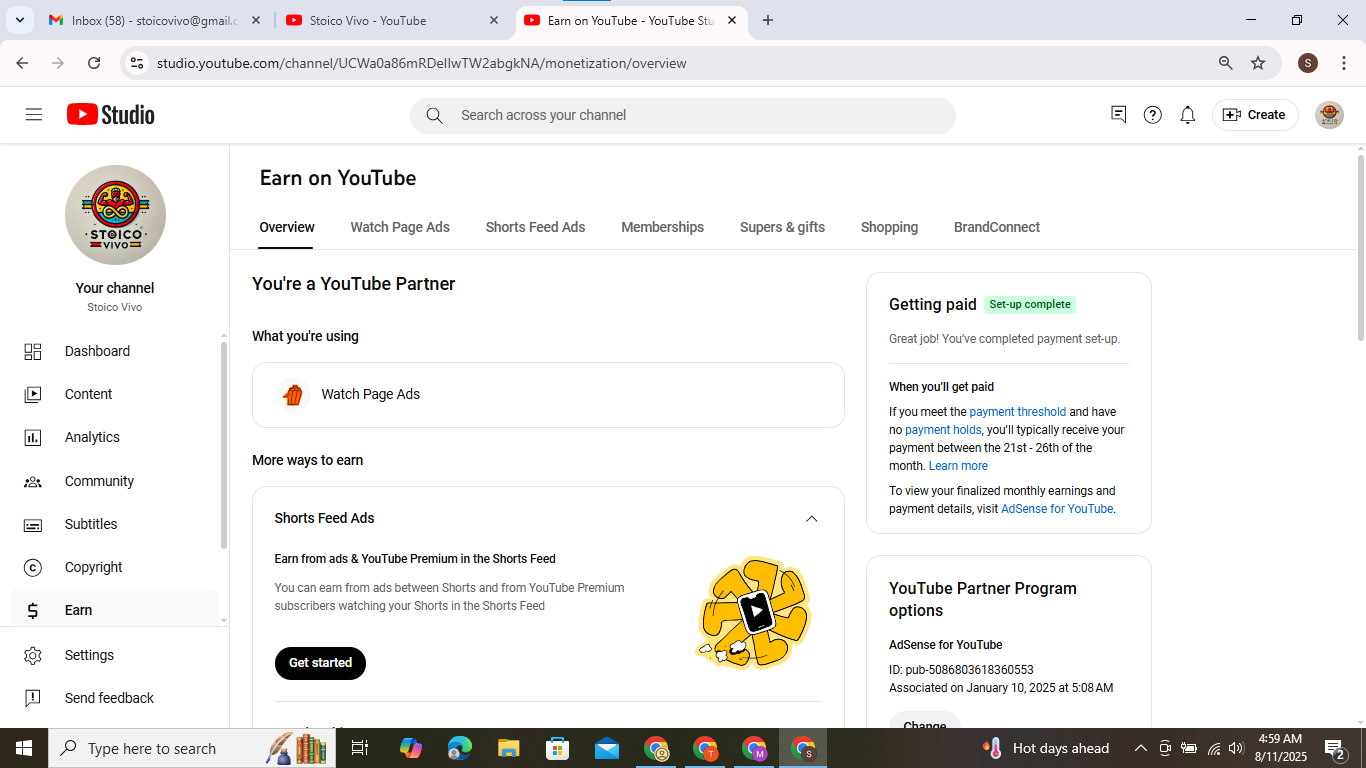Select the Earn sidebar item
Screen dimensions: 1366x768
click(x=115, y=610)
